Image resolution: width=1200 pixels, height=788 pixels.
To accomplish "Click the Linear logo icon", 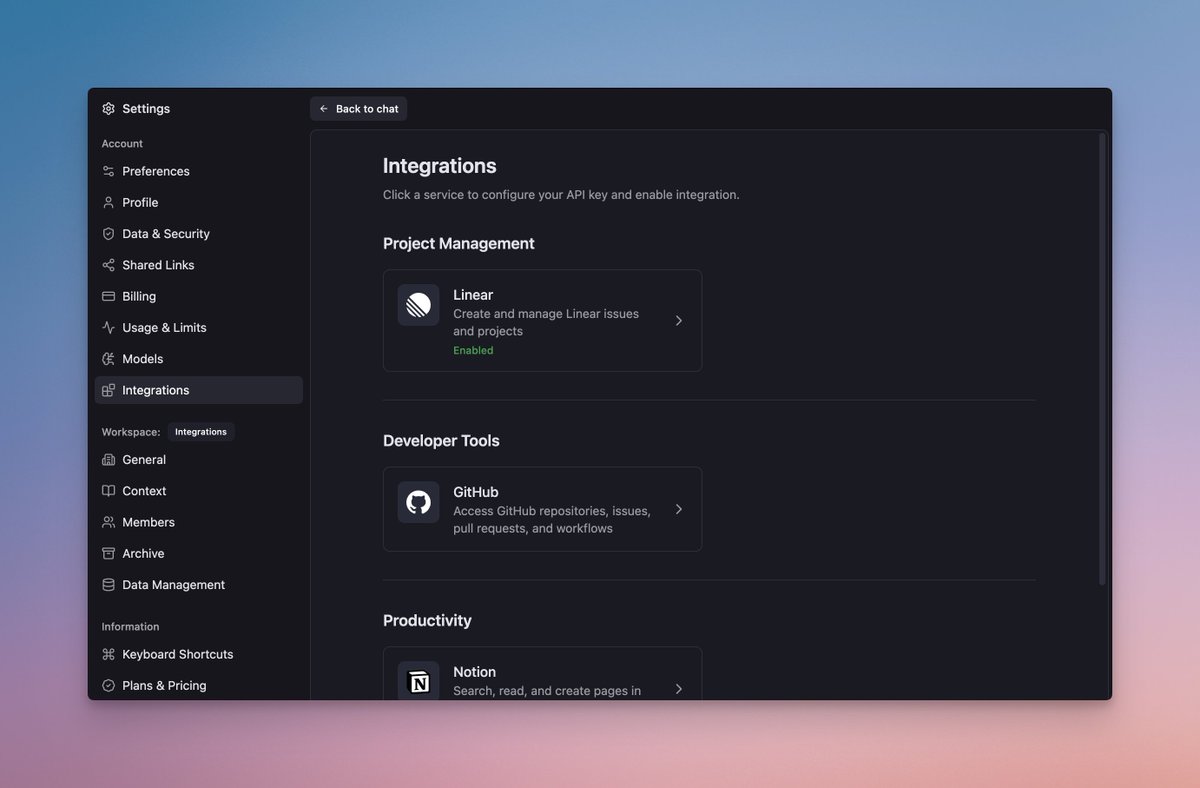I will pyautogui.click(x=418, y=305).
